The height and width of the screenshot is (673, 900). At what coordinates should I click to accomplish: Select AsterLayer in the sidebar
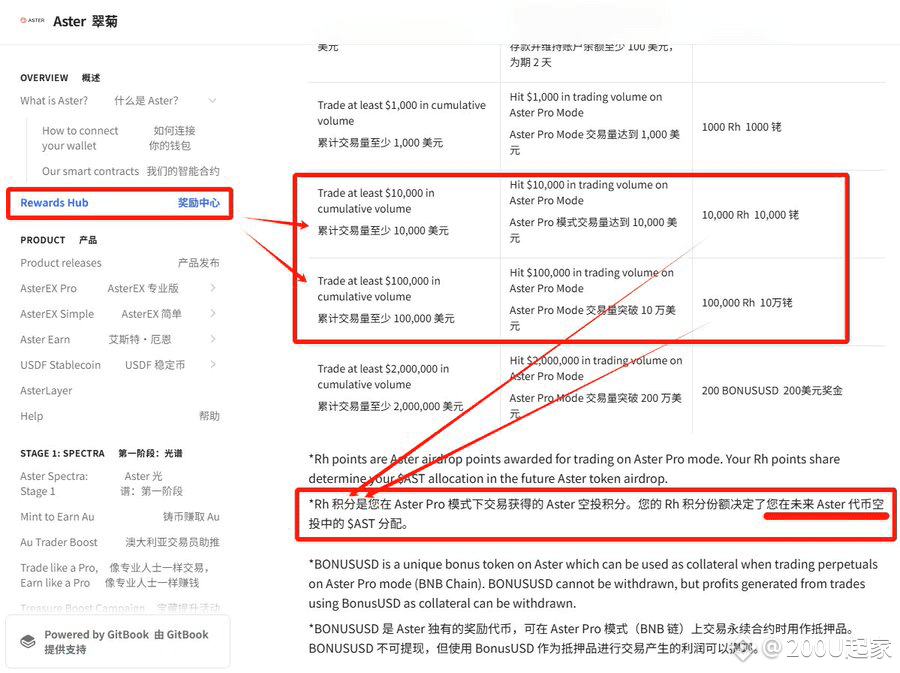point(46,391)
